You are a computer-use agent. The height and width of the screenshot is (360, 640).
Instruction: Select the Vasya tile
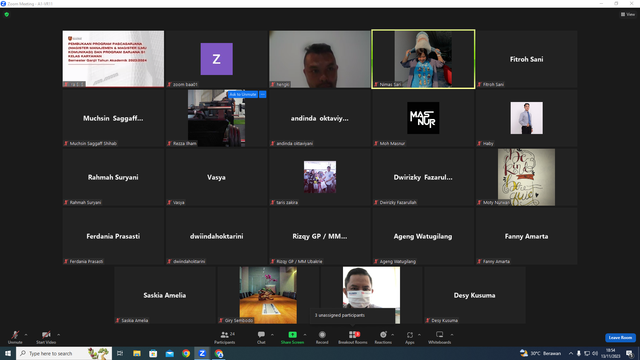click(216, 177)
